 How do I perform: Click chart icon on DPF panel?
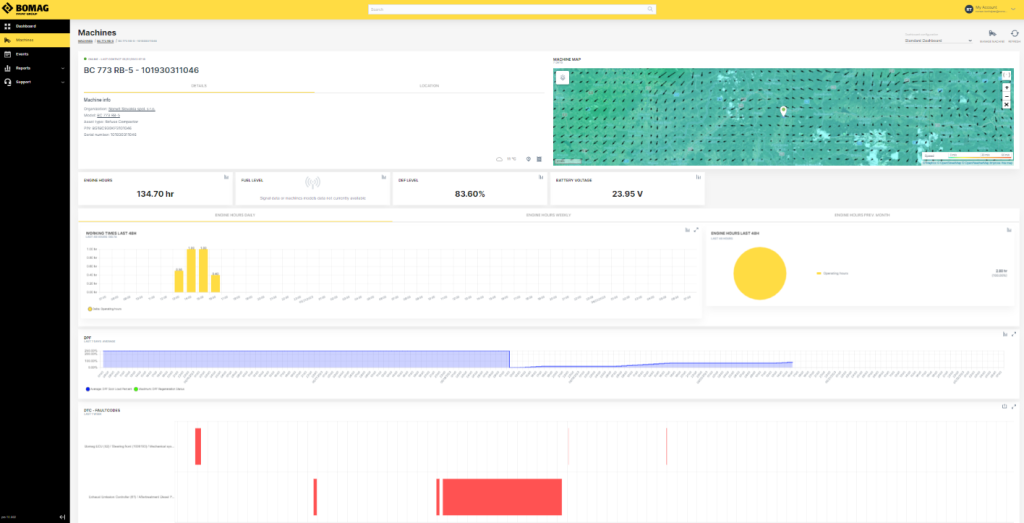1005,334
